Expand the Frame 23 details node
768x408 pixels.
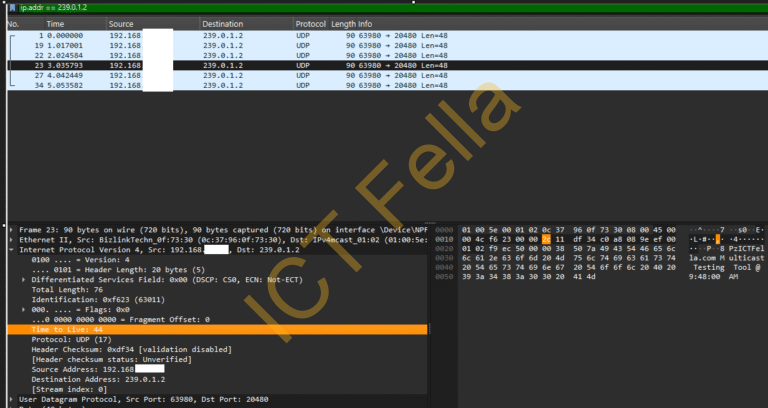[x=11, y=230]
